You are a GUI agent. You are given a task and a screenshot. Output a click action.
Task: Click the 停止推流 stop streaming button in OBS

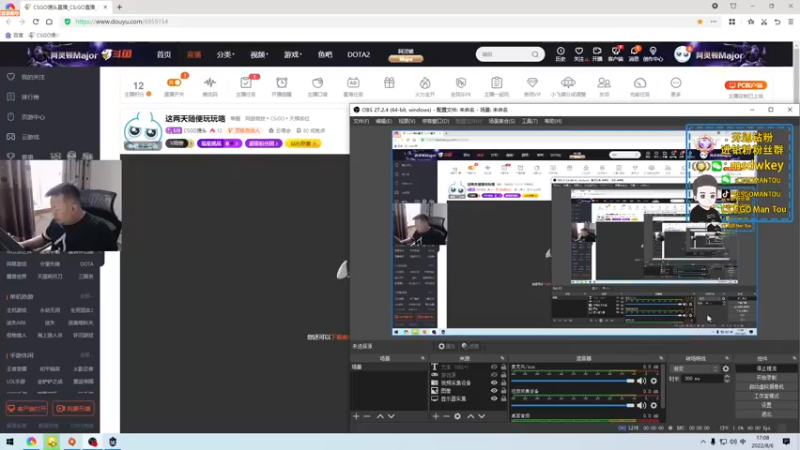(766, 368)
